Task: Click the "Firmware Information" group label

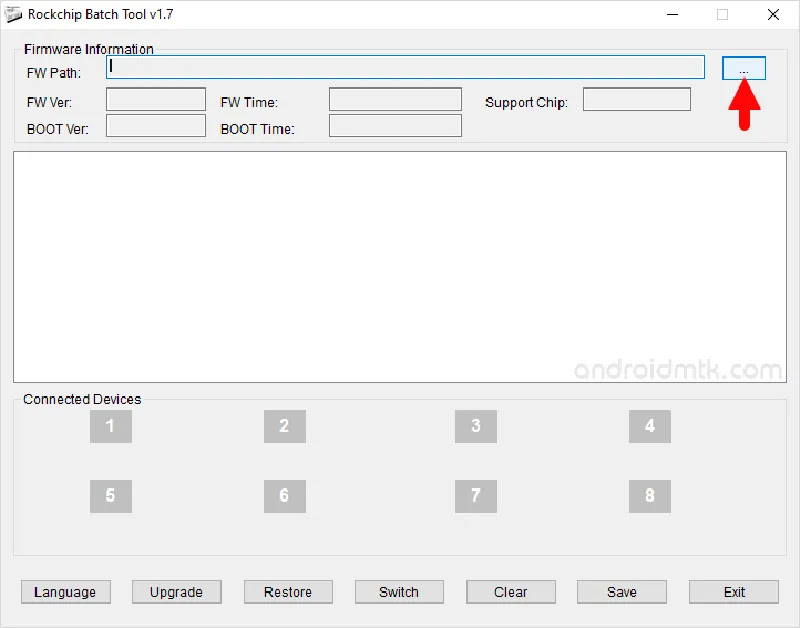Action: coord(89,49)
